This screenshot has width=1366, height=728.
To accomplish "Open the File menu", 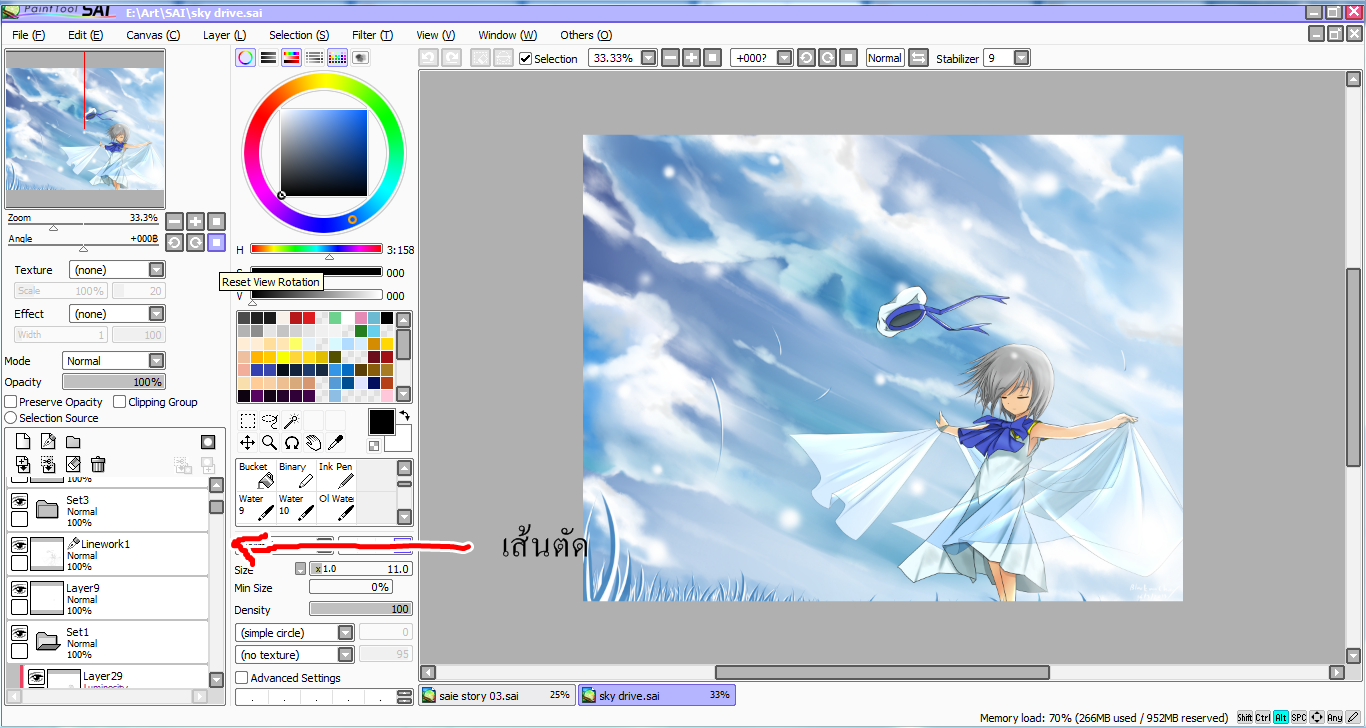I will pos(29,35).
